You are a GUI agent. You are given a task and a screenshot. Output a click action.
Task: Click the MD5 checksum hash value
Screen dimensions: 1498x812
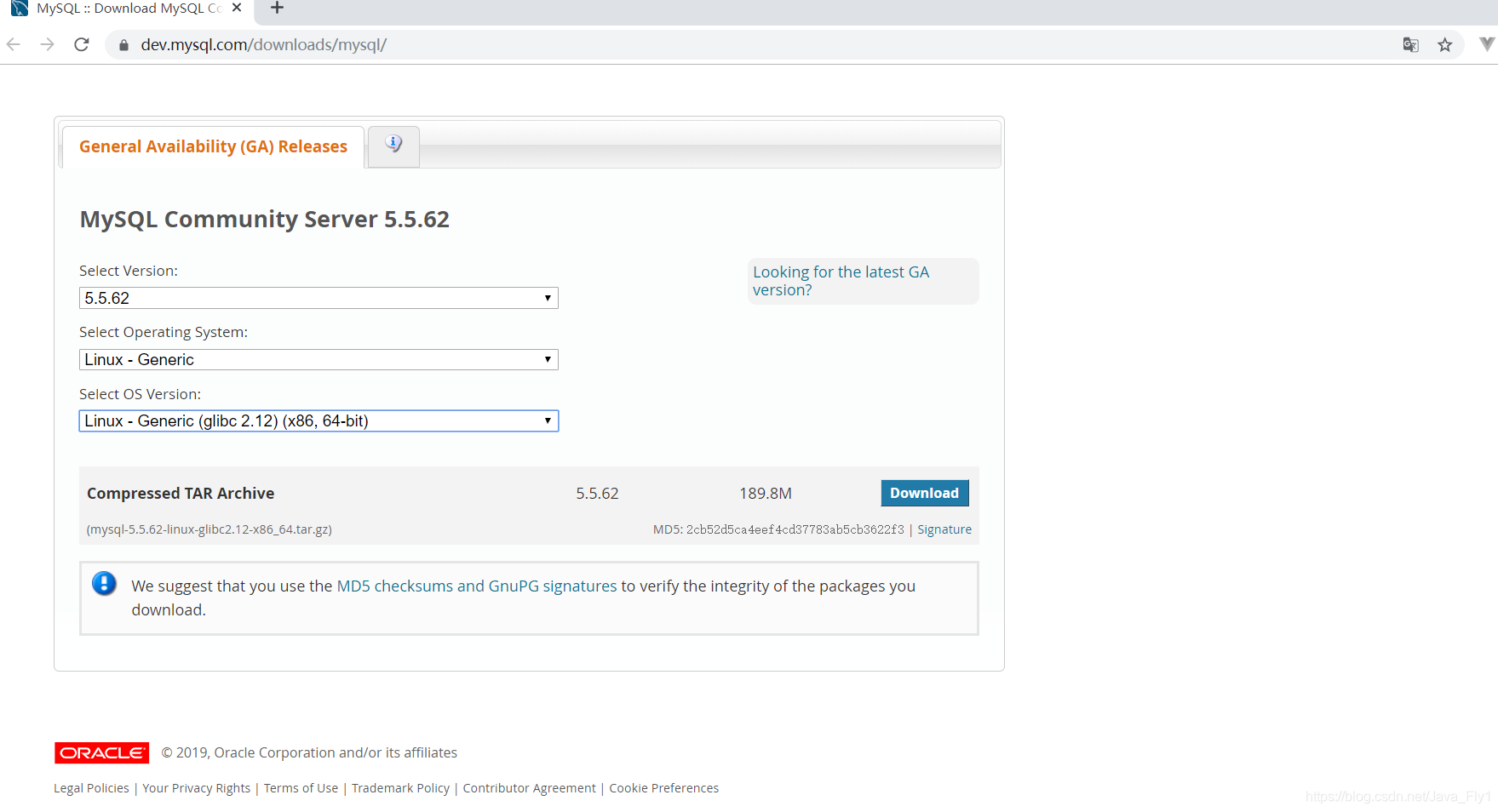click(x=795, y=529)
